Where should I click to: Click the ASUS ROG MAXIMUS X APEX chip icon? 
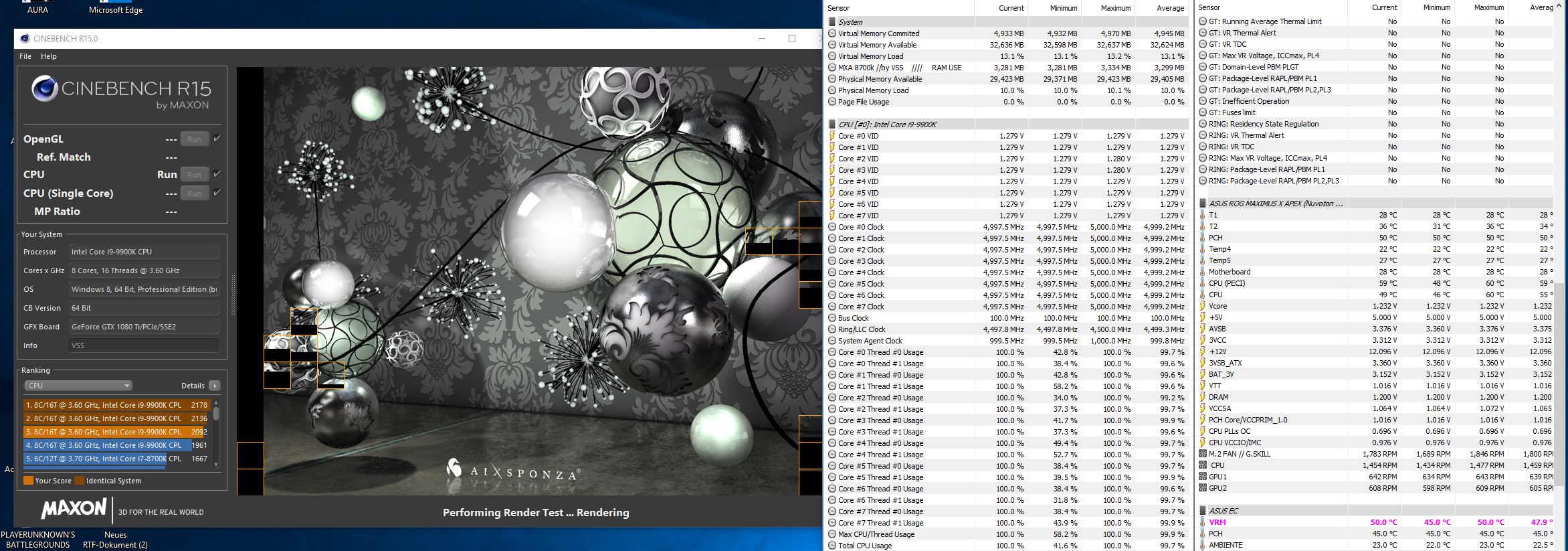point(1203,204)
